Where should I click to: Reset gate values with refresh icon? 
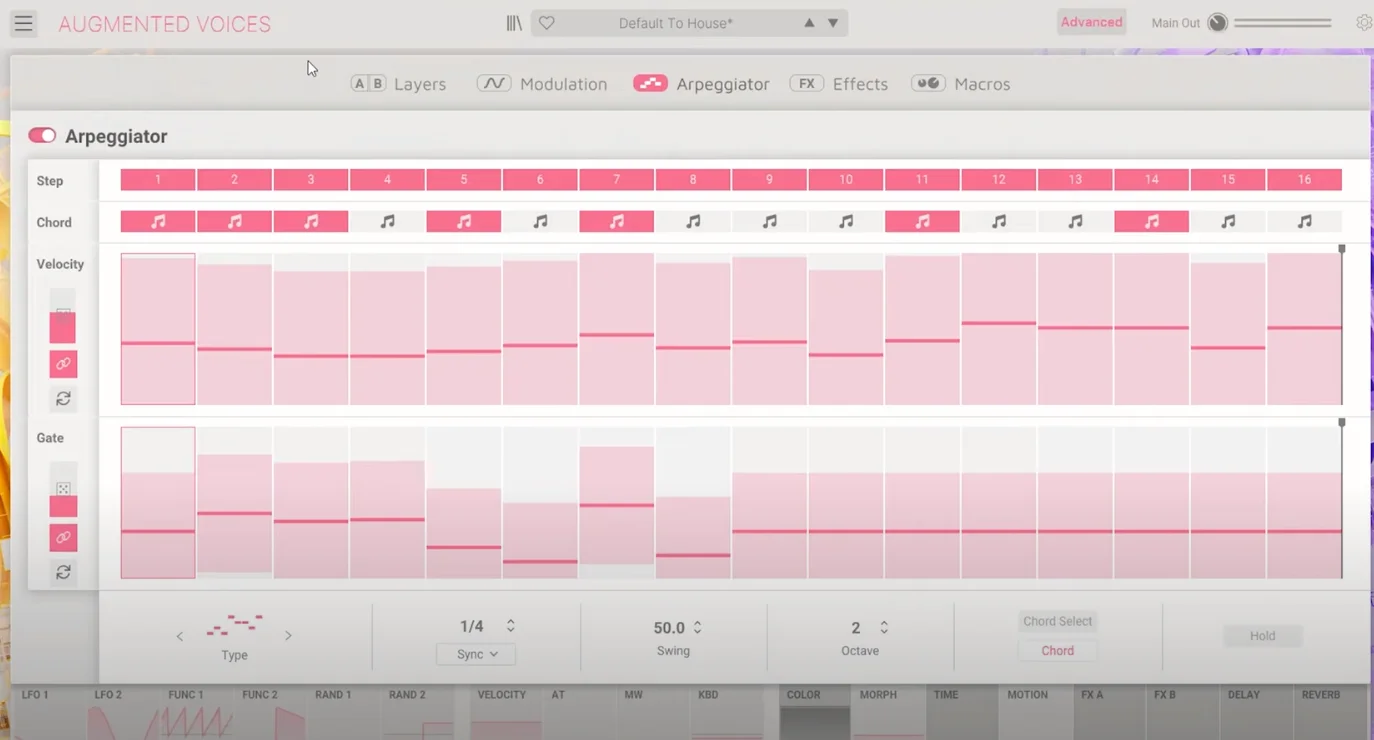pos(63,572)
